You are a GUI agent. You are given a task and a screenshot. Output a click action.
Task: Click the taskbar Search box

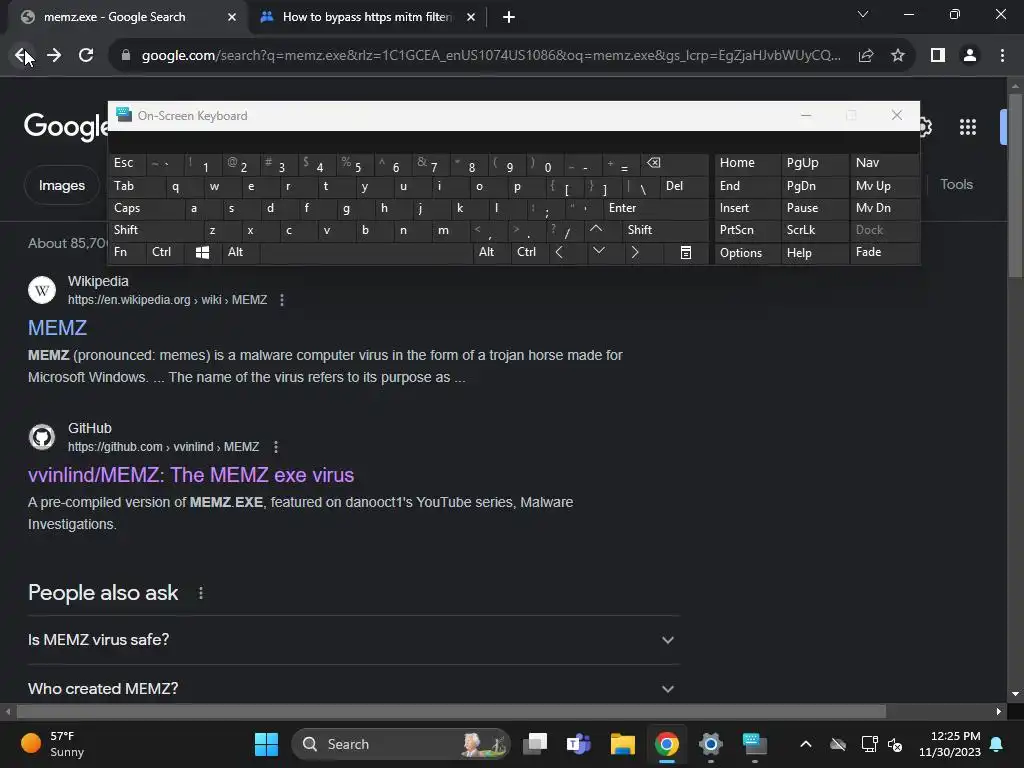(x=400, y=744)
